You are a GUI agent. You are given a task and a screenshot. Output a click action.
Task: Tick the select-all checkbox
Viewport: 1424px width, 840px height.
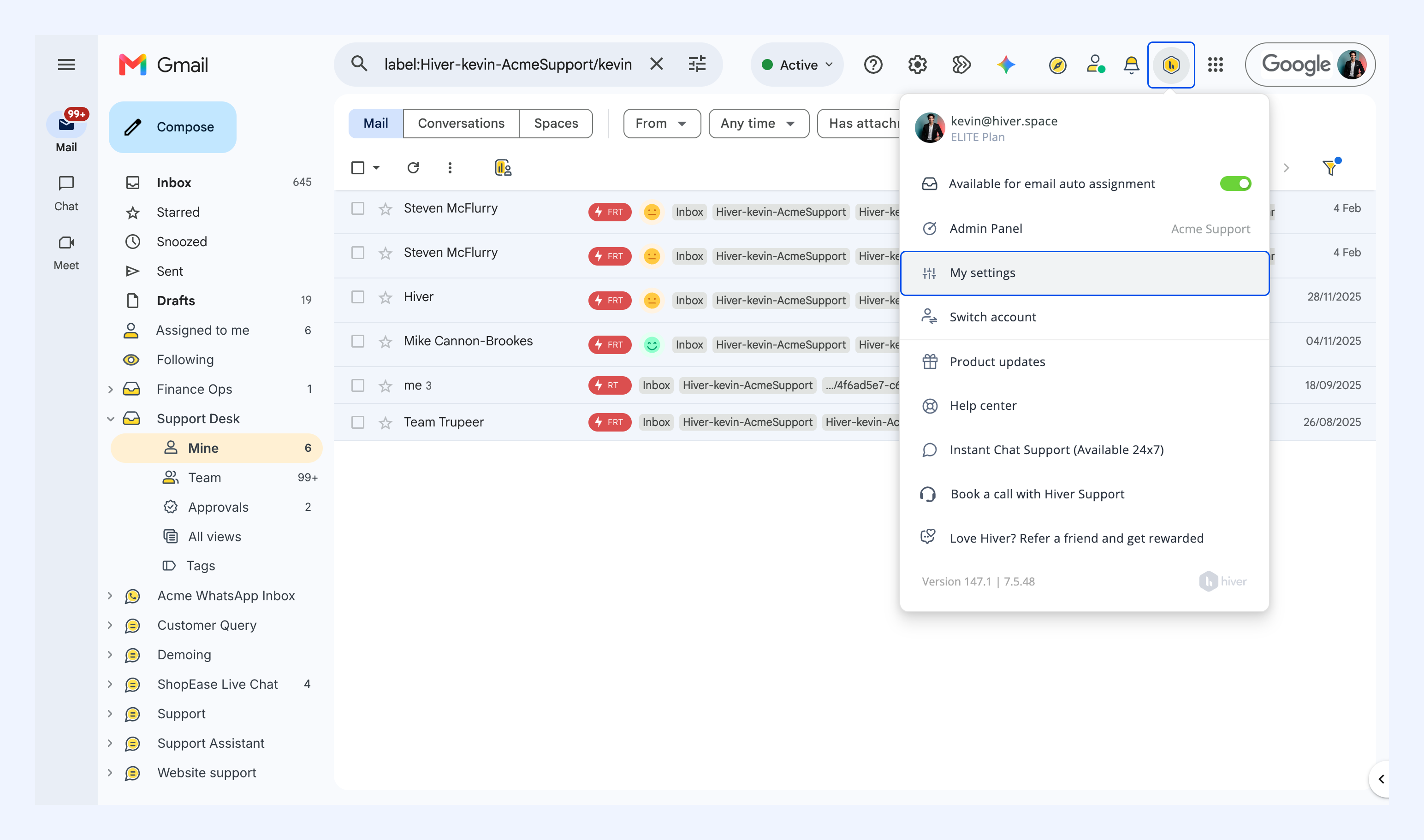(x=358, y=167)
